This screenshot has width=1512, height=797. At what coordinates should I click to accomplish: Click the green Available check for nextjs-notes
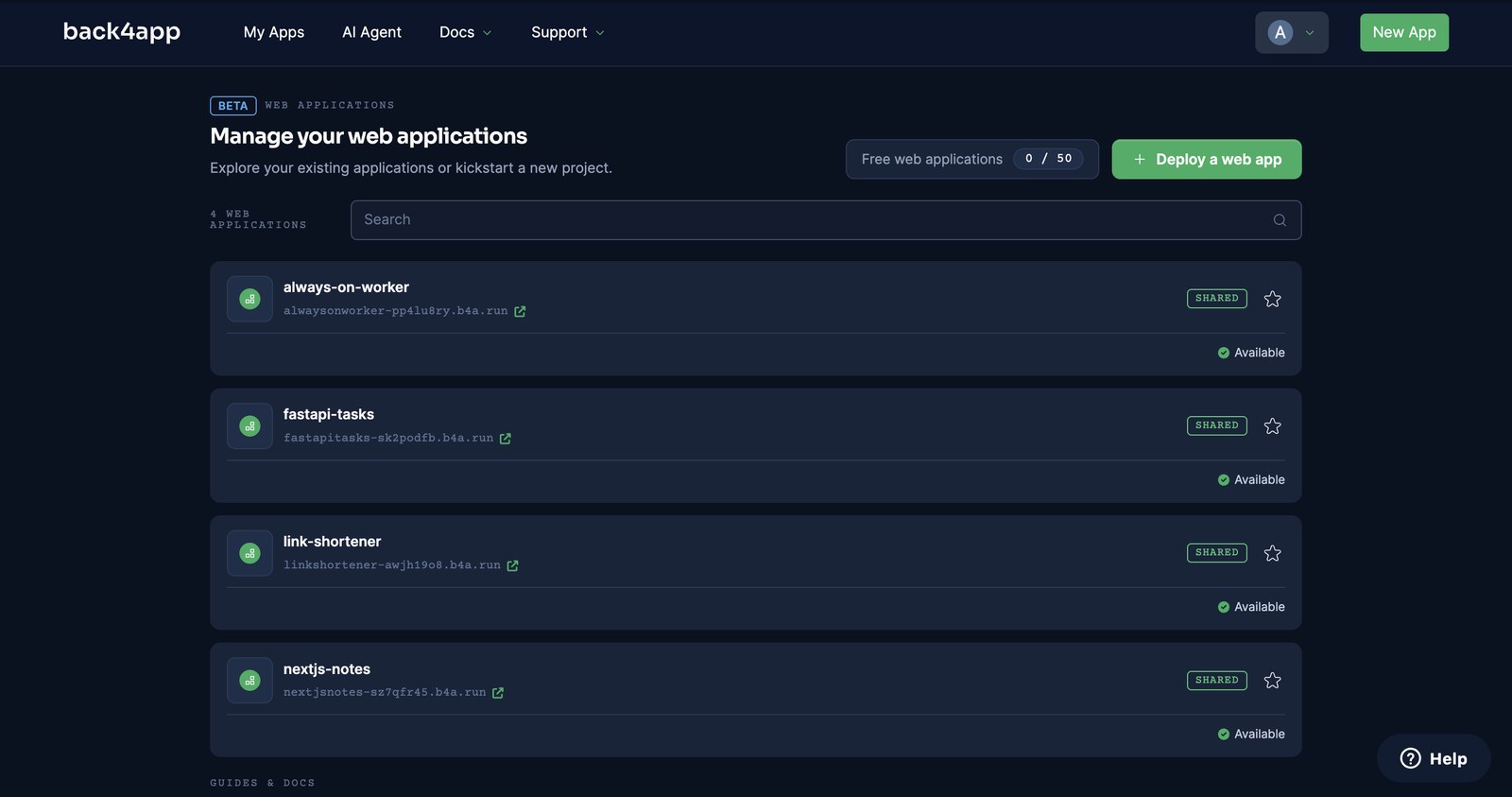(x=1224, y=735)
